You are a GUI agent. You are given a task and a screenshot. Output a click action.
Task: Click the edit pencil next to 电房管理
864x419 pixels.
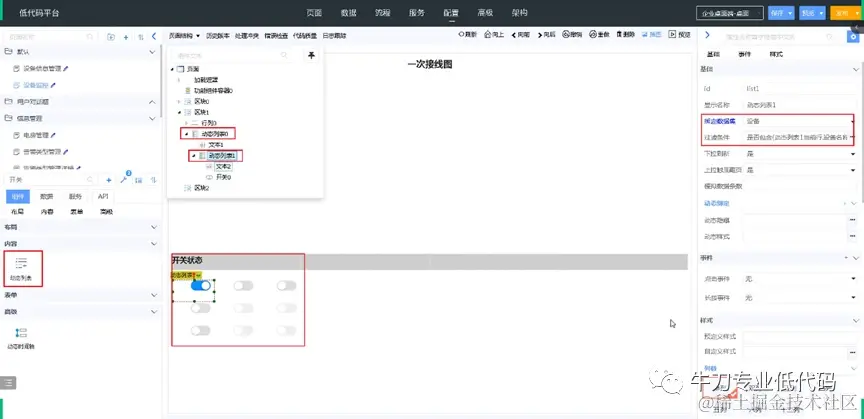pos(53,135)
